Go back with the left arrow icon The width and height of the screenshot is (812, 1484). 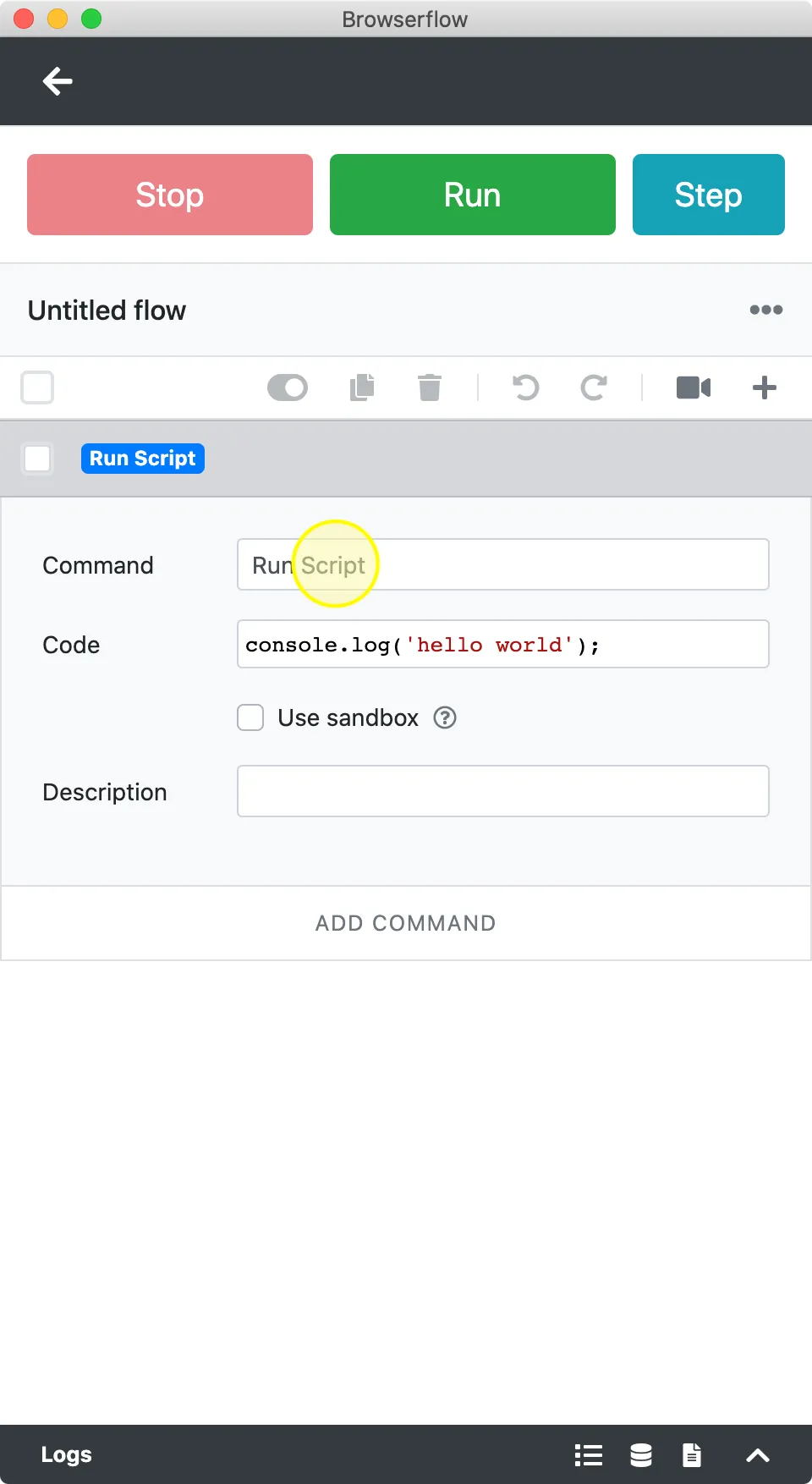(x=58, y=81)
